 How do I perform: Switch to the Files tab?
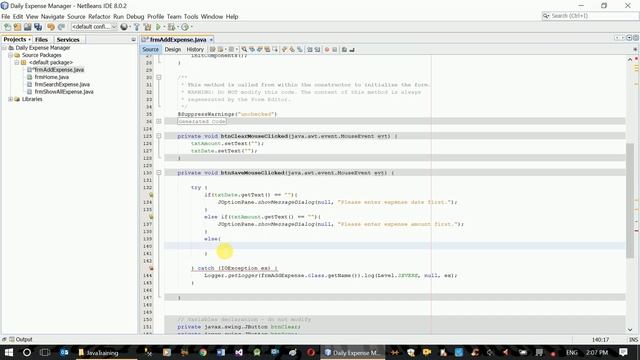[41, 40]
